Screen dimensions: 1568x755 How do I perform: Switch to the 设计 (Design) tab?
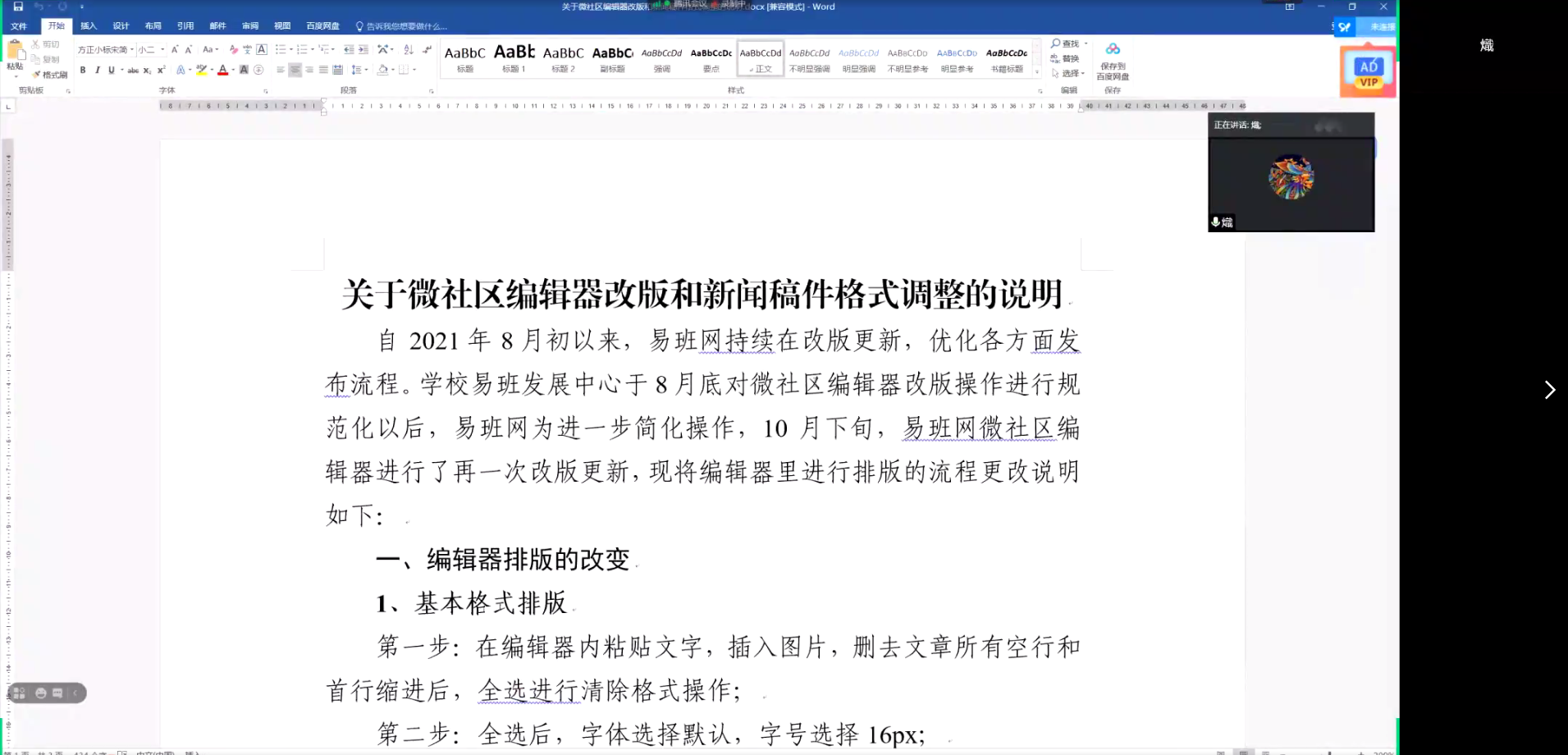(x=121, y=26)
